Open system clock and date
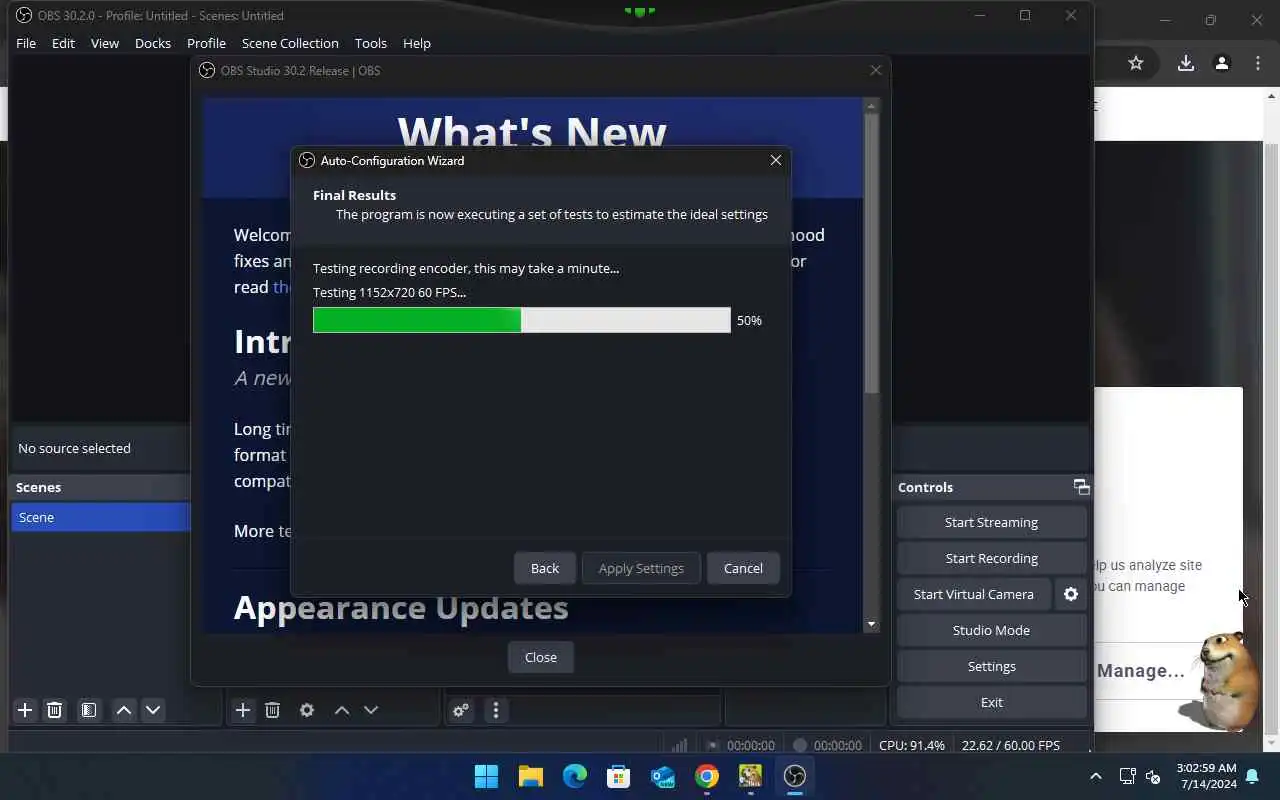Image resolution: width=1280 pixels, height=800 pixels. pos(1207,776)
